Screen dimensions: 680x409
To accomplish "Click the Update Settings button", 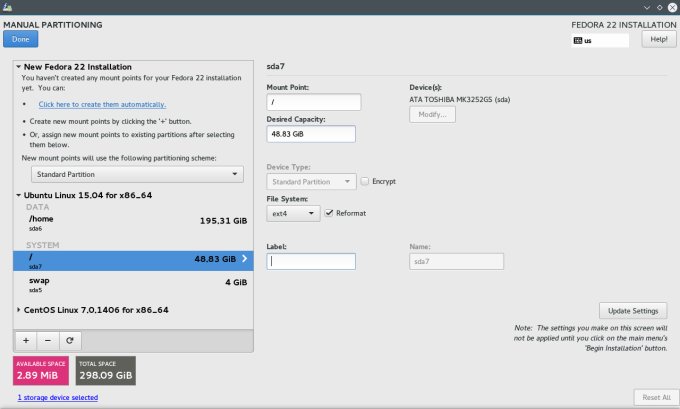I will [x=632, y=310].
